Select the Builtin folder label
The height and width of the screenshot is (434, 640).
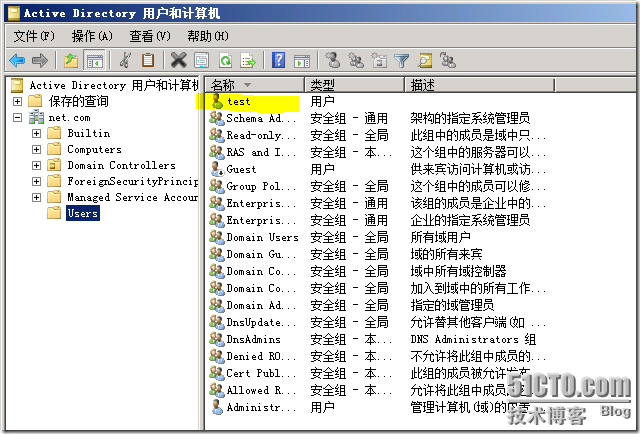pos(89,134)
